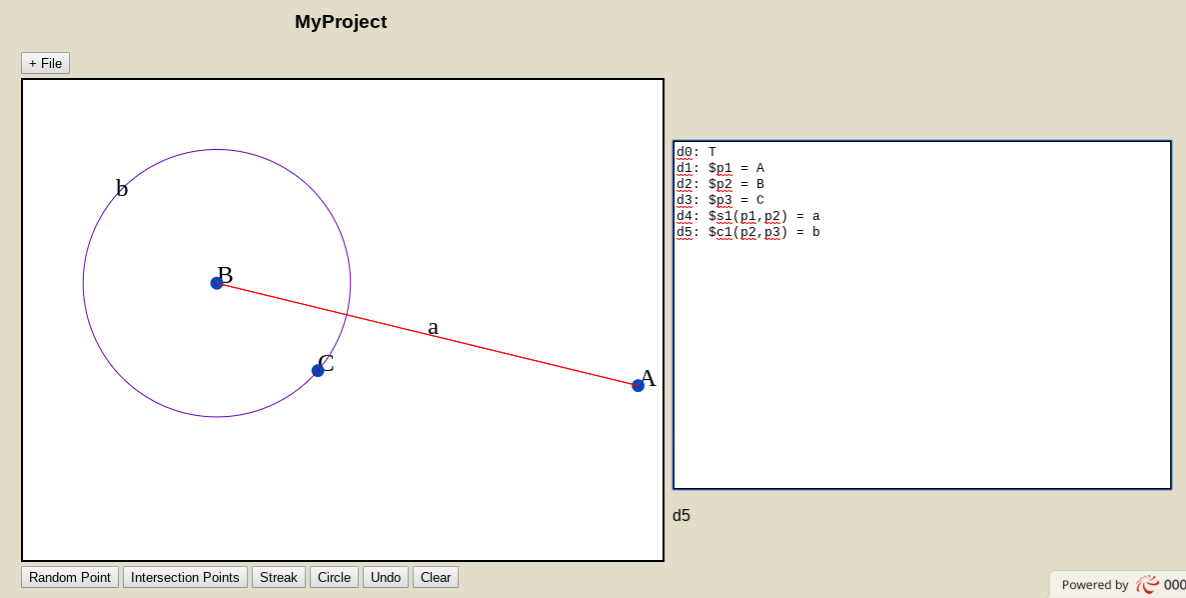Open the + File button
Viewport: 1186px width, 598px height.
[45, 64]
